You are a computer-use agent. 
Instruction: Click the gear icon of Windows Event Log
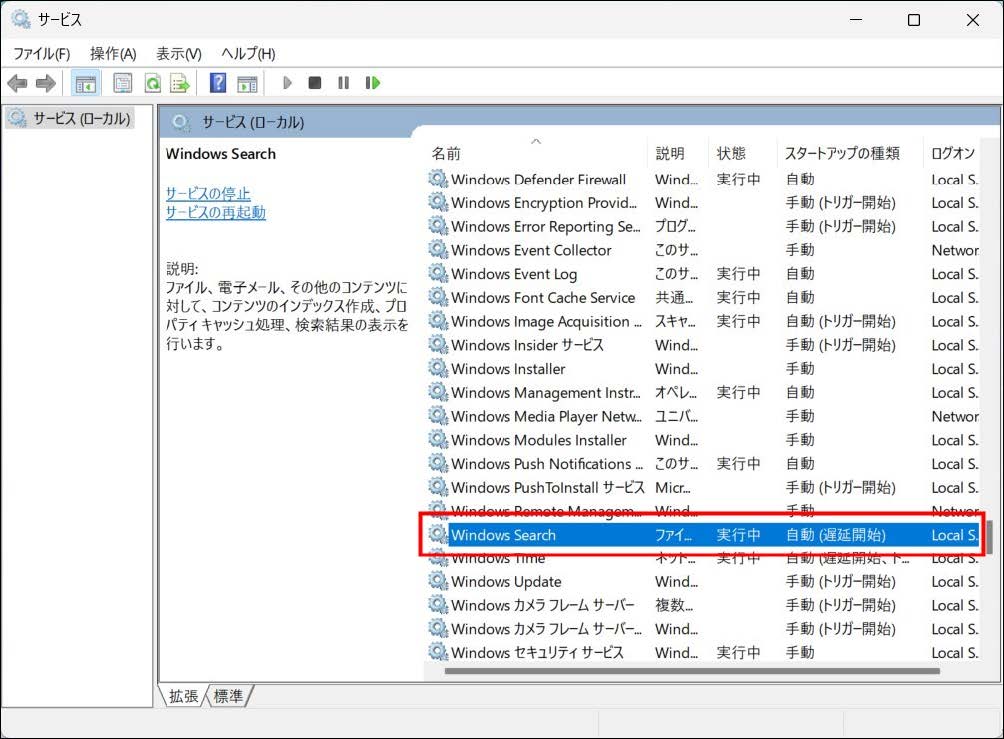(x=438, y=273)
